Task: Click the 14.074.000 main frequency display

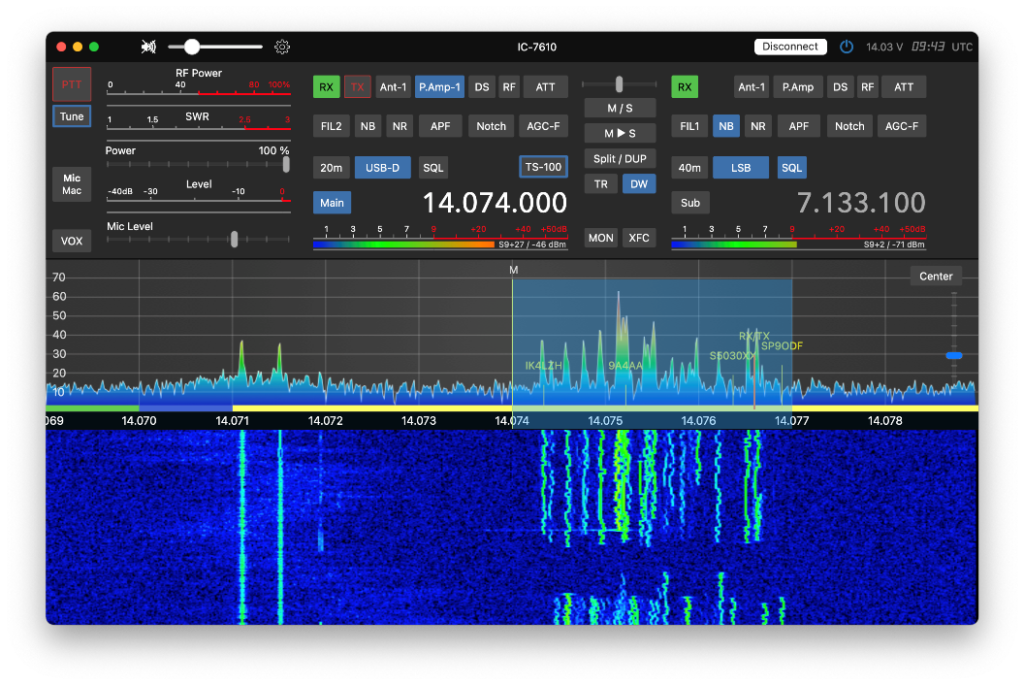Action: (494, 203)
